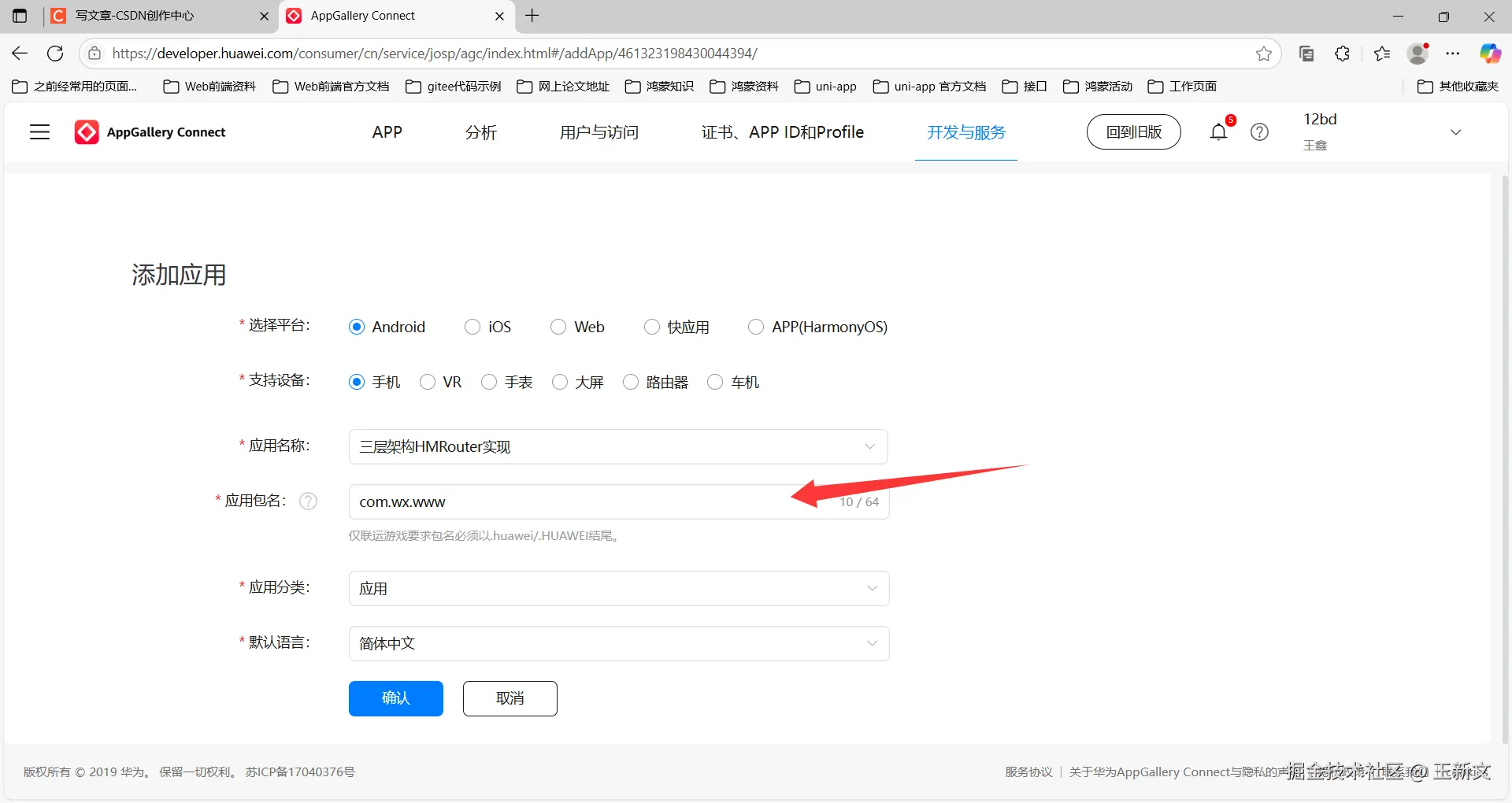1512x803 pixels.
Task: Open the 分析 menu
Action: [x=481, y=132]
